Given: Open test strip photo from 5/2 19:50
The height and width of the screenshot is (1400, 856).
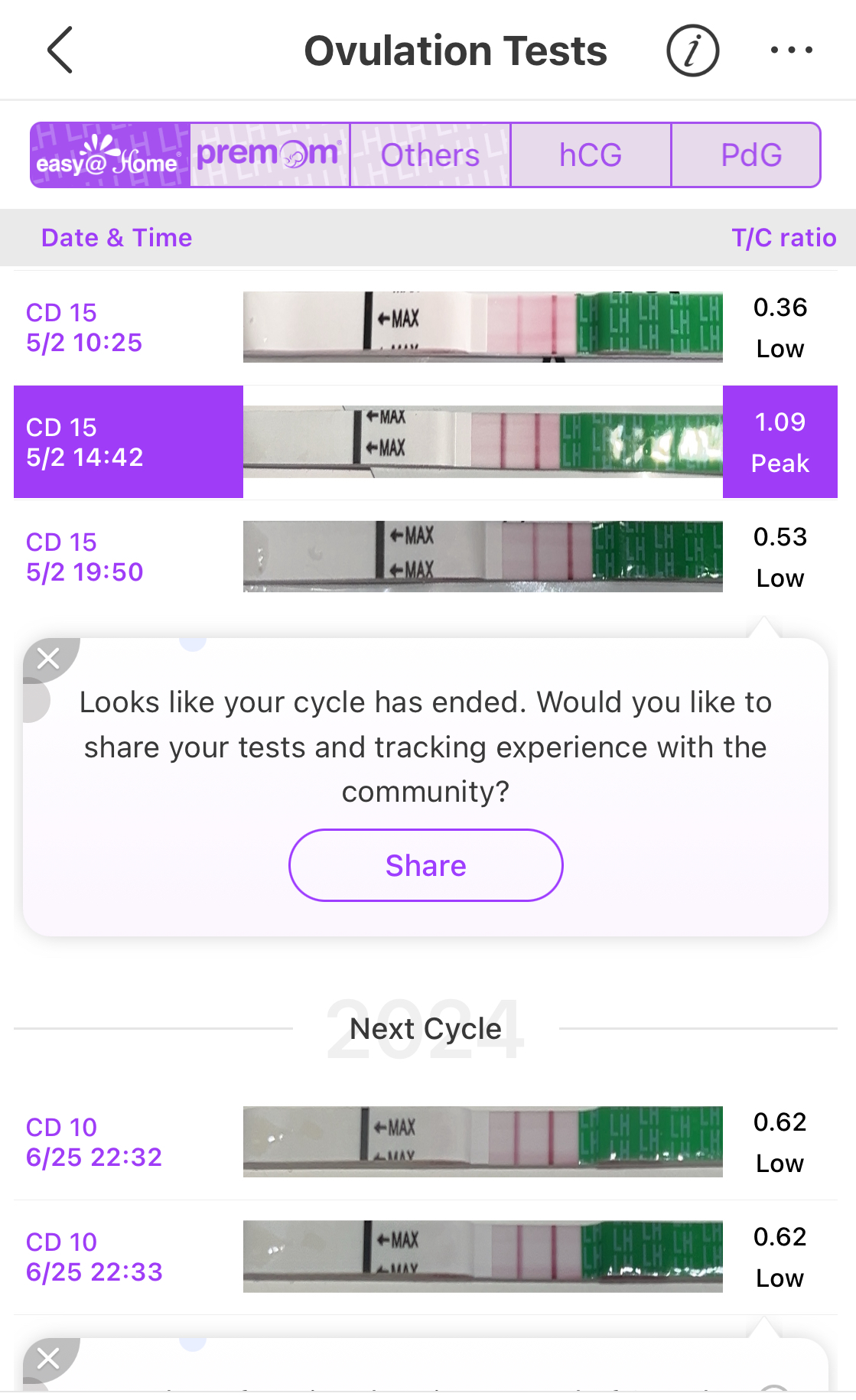Looking at the screenshot, I should (483, 556).
